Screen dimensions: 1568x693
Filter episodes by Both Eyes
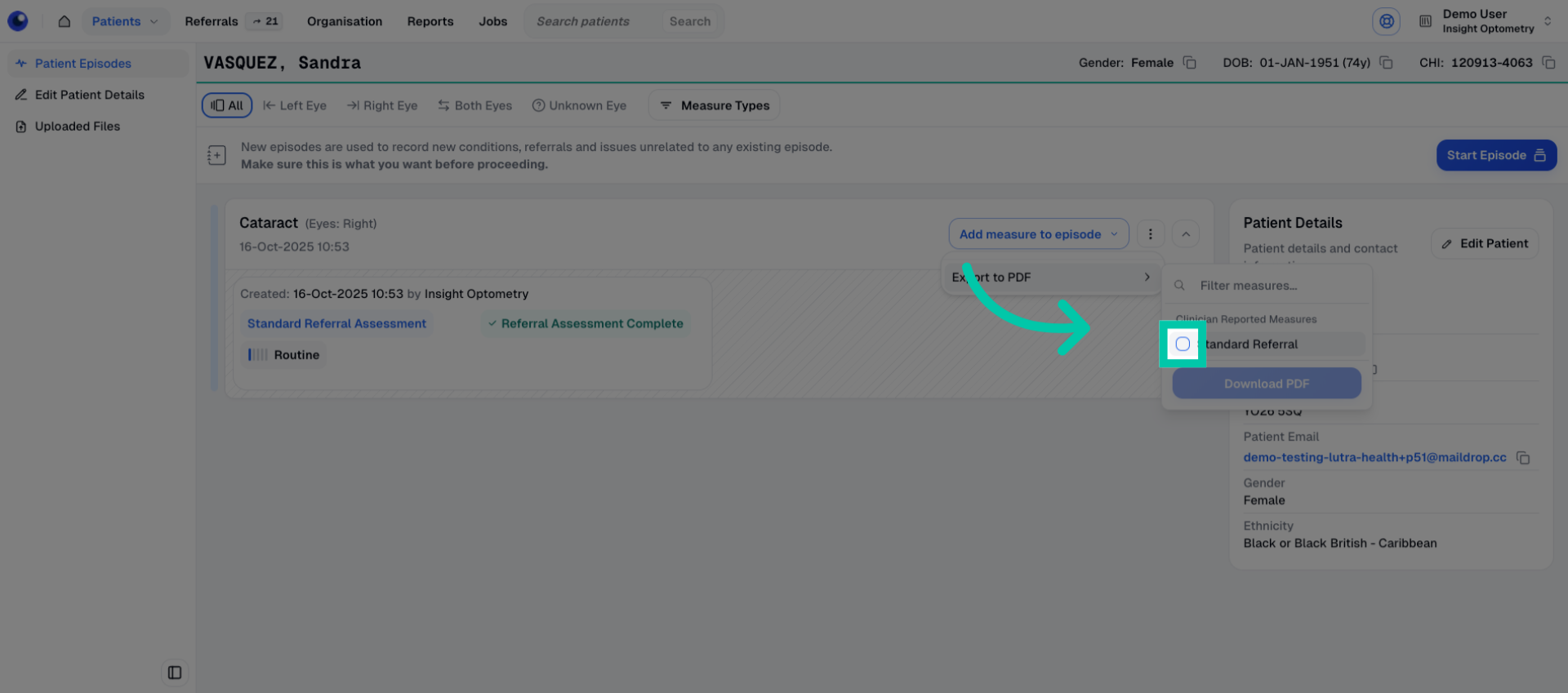(x=475, y=105)
